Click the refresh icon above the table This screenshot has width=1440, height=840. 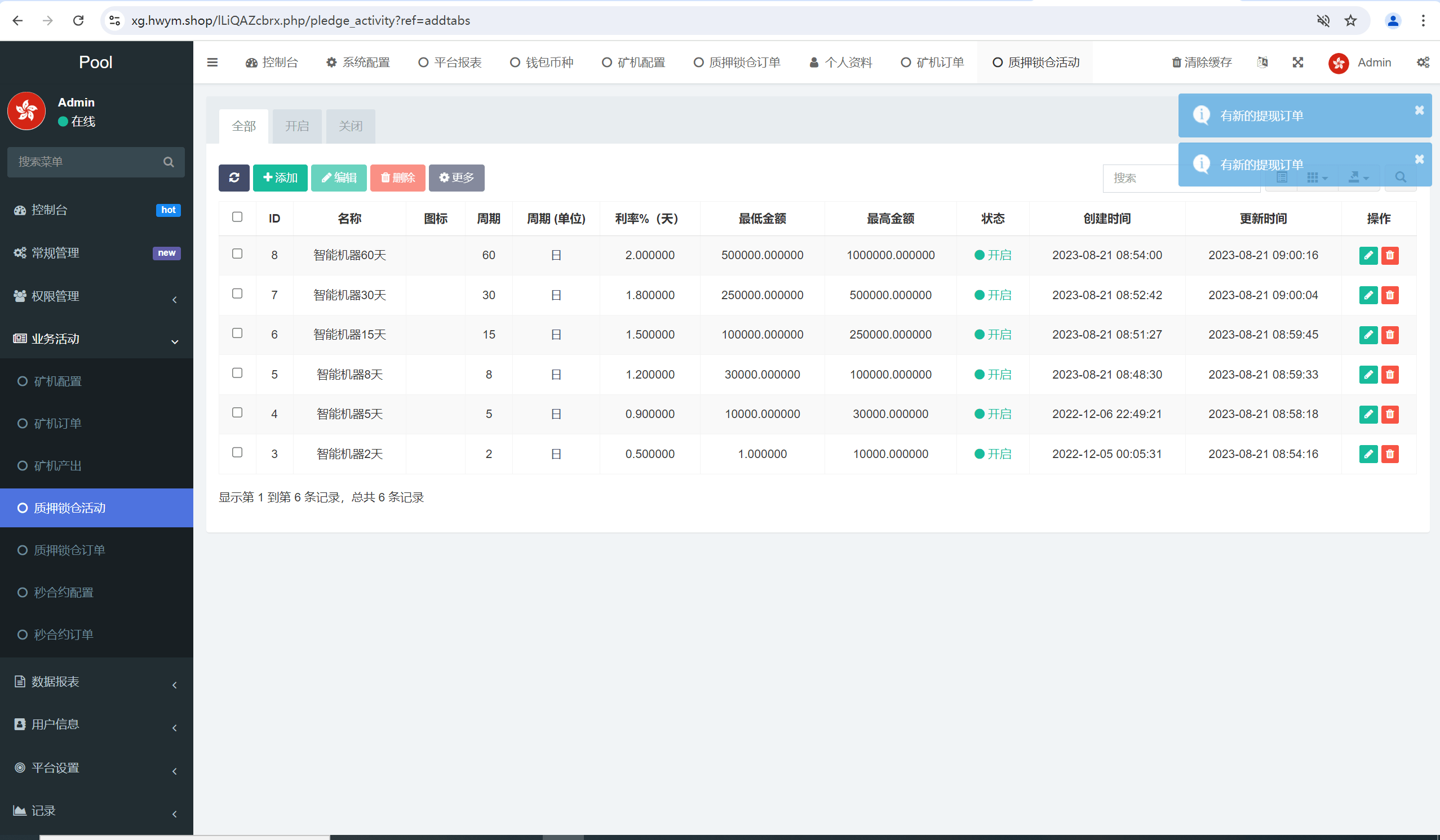coord(234,177)
